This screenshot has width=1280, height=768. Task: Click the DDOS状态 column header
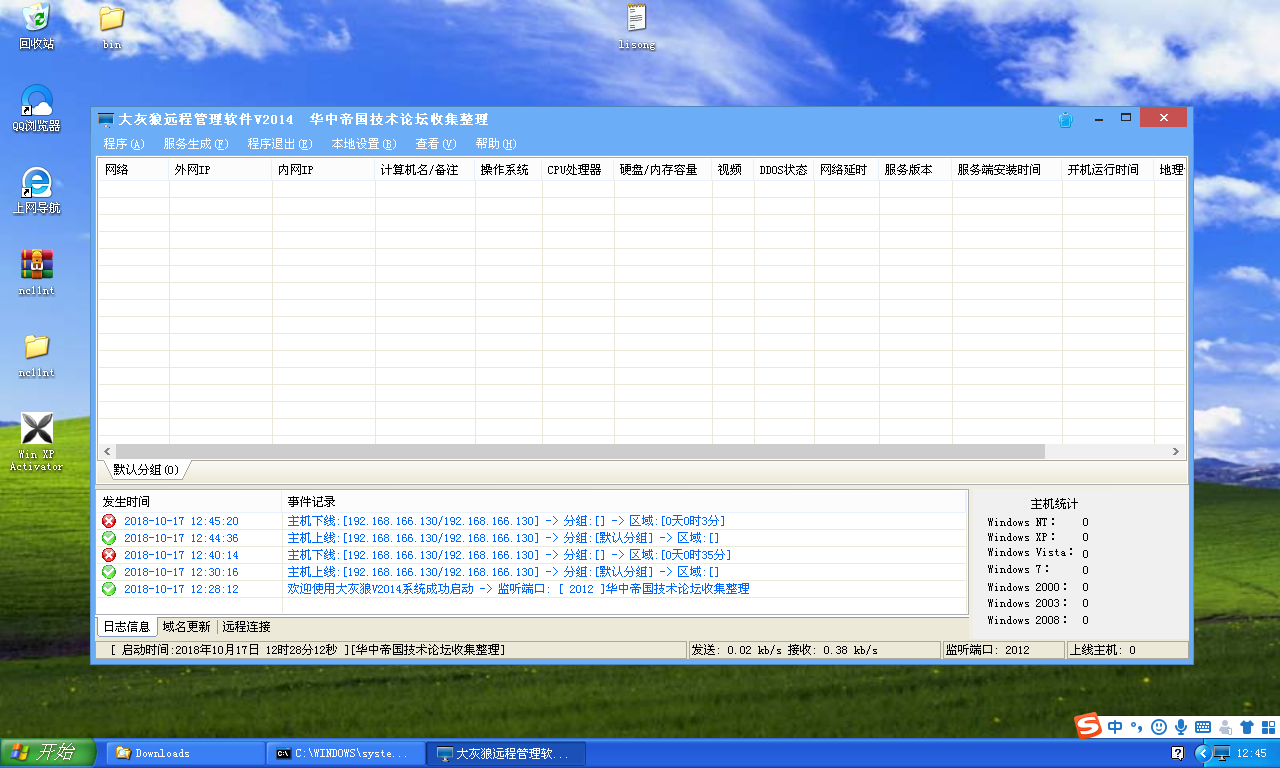784,170
